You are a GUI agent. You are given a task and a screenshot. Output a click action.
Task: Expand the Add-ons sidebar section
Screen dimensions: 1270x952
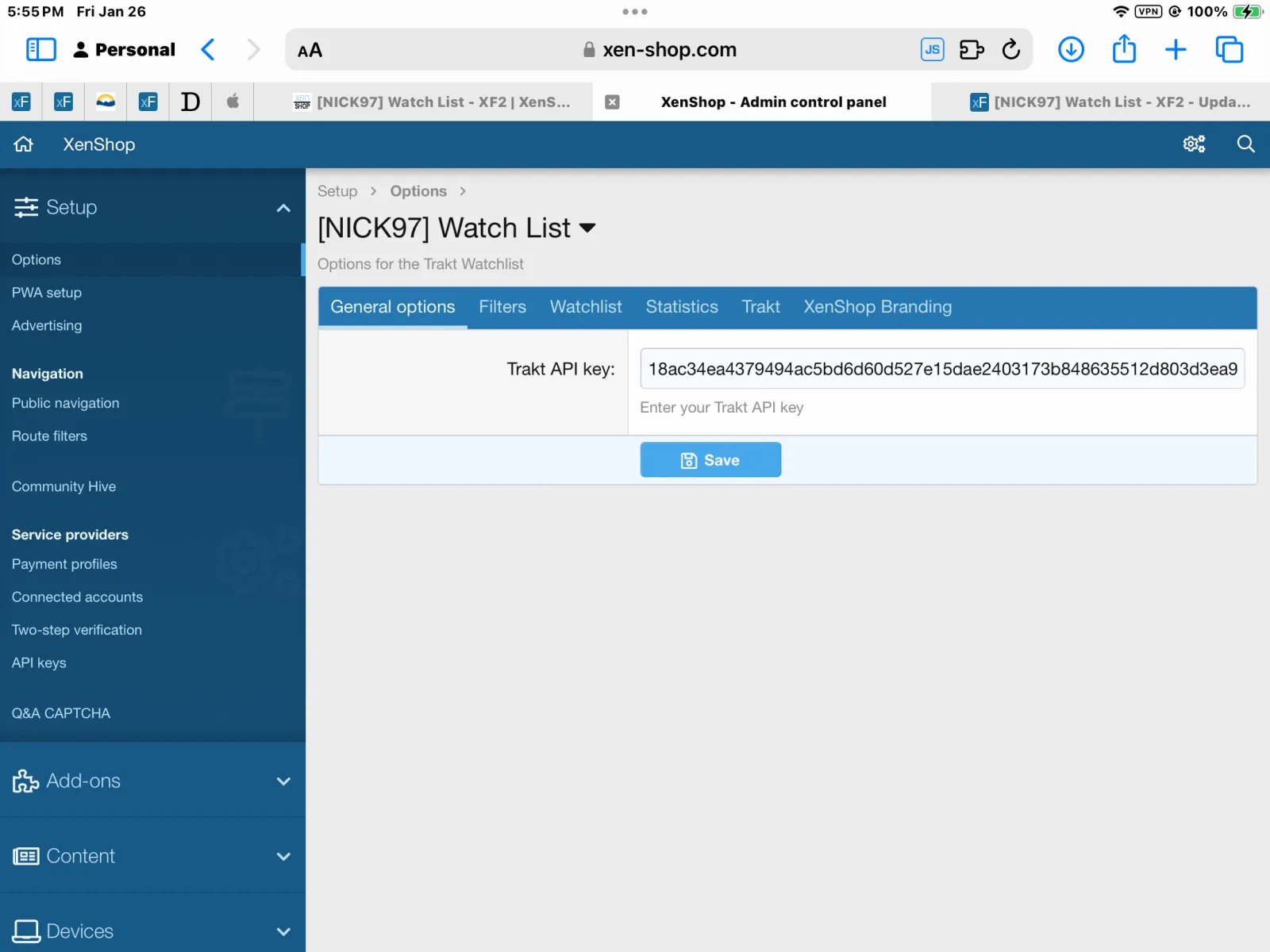(283, 781)
